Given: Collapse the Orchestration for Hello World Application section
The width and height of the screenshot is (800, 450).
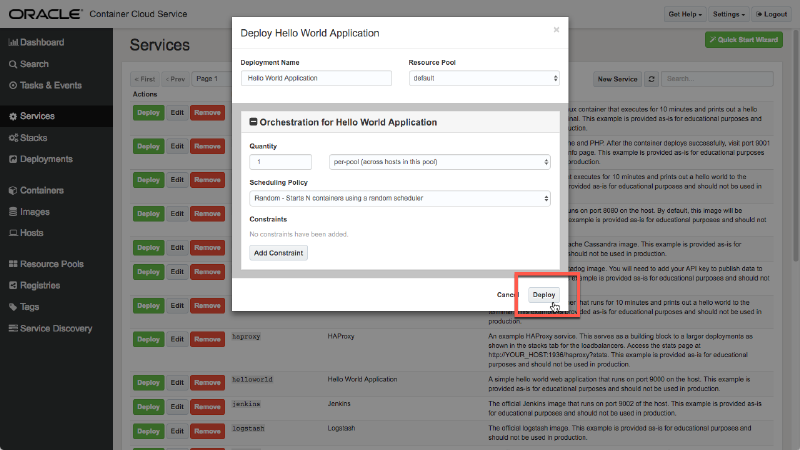Looking at the screenshot, I should point(253,122).
